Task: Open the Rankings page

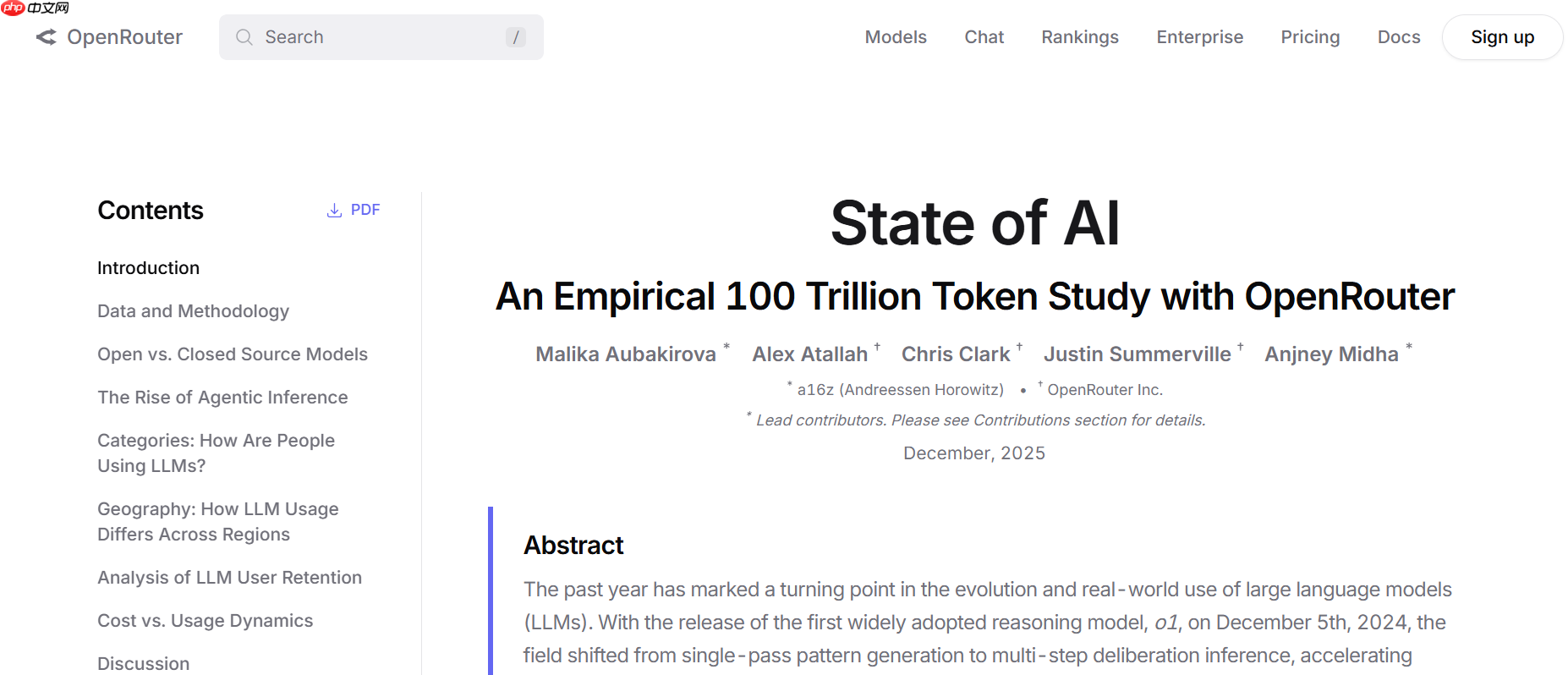Action: [x=1079, y=37]
